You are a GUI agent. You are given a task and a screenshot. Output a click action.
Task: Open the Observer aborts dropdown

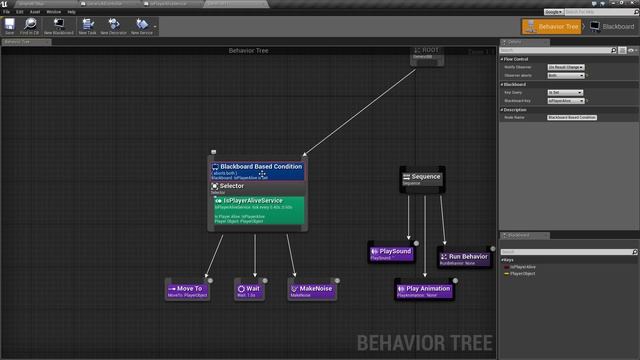pyautogui.click(x=566, y=76)
